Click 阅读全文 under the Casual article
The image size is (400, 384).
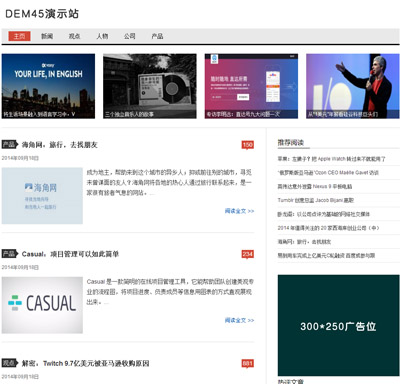pyautogui.click(x=239, y=320)
